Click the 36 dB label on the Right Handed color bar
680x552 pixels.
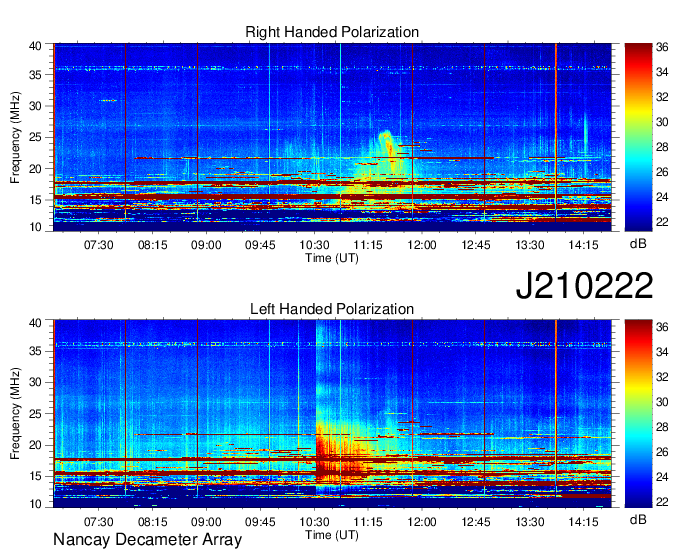pyautogui.click(x=662, y=47)
